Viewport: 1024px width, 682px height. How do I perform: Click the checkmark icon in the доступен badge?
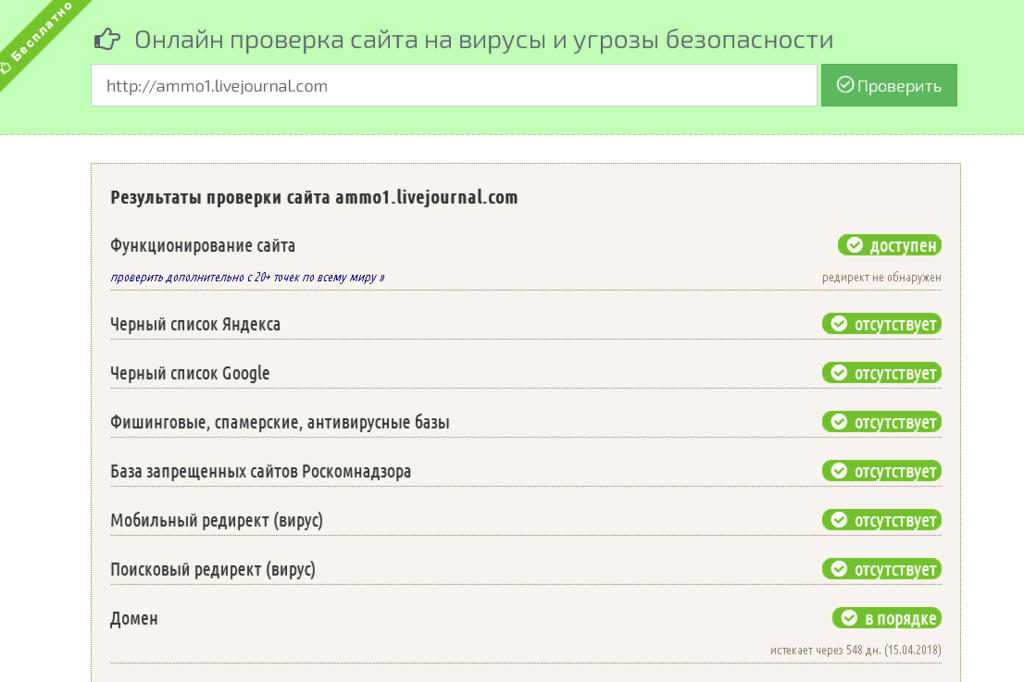coord(854,245)
